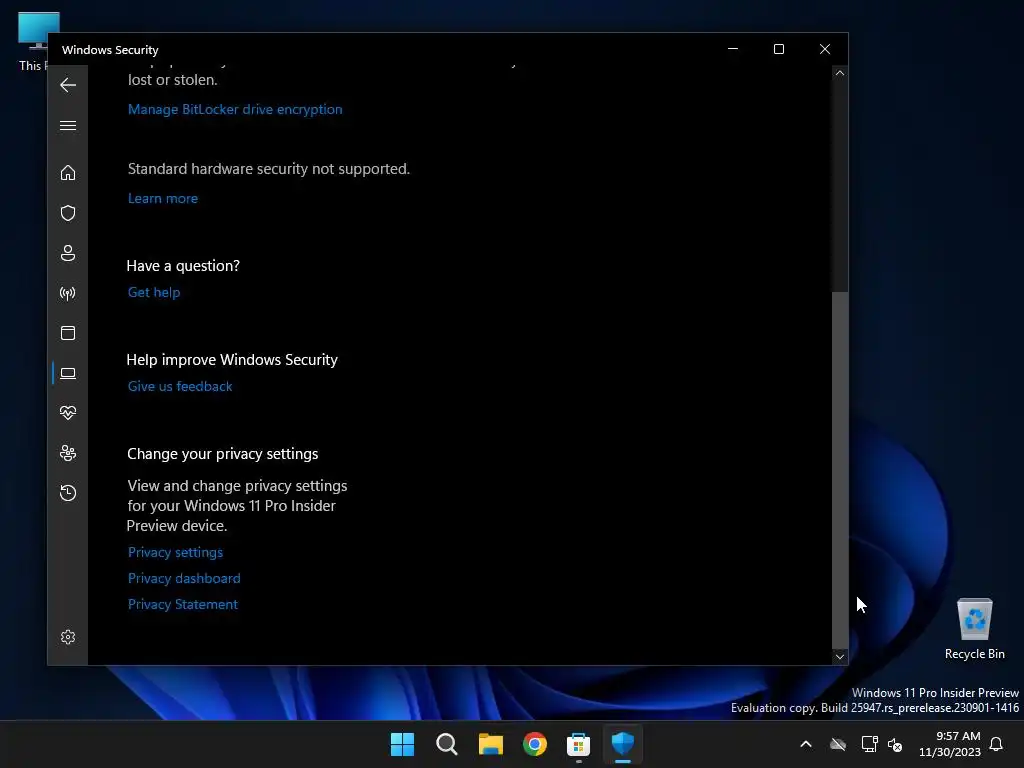Viewport: 1024px width, 768px height.
Task: Open Device performance & health heart icon
Action: coord(68,413)
